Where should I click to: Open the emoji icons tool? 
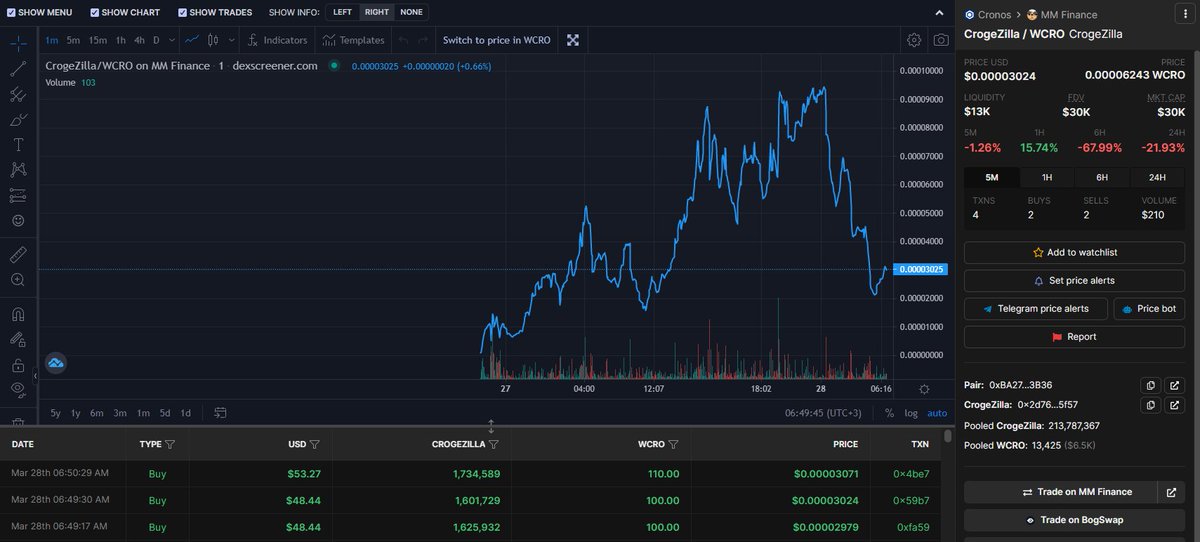(x=18, y=220)
